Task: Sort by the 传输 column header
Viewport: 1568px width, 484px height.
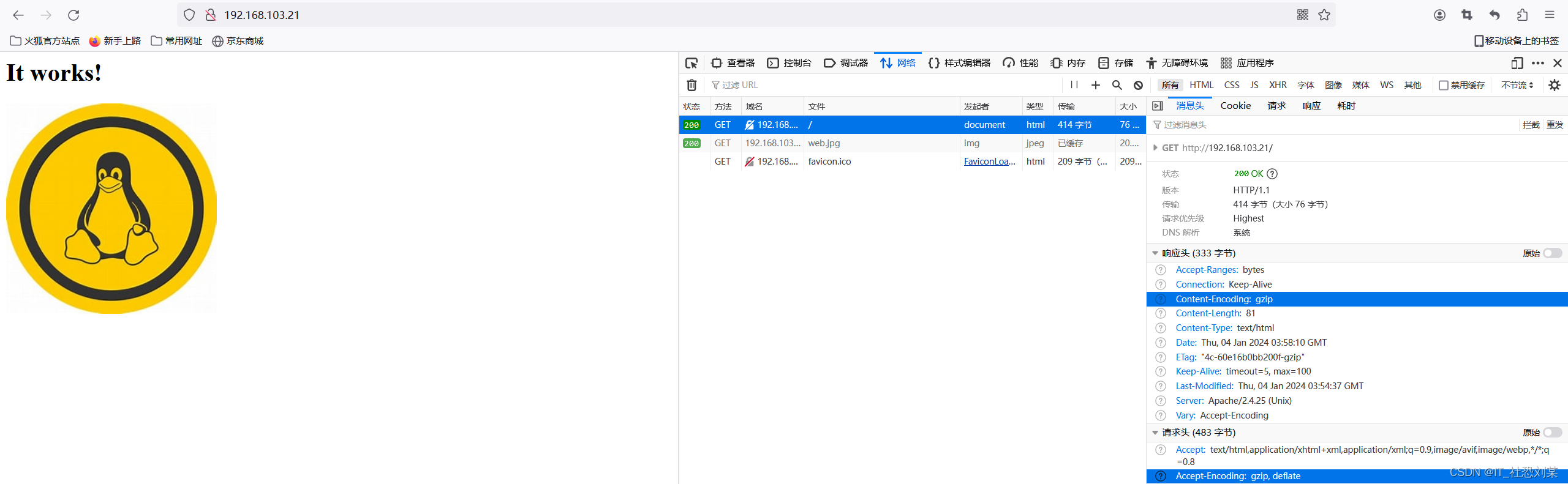Action: tap(1084, 106)
